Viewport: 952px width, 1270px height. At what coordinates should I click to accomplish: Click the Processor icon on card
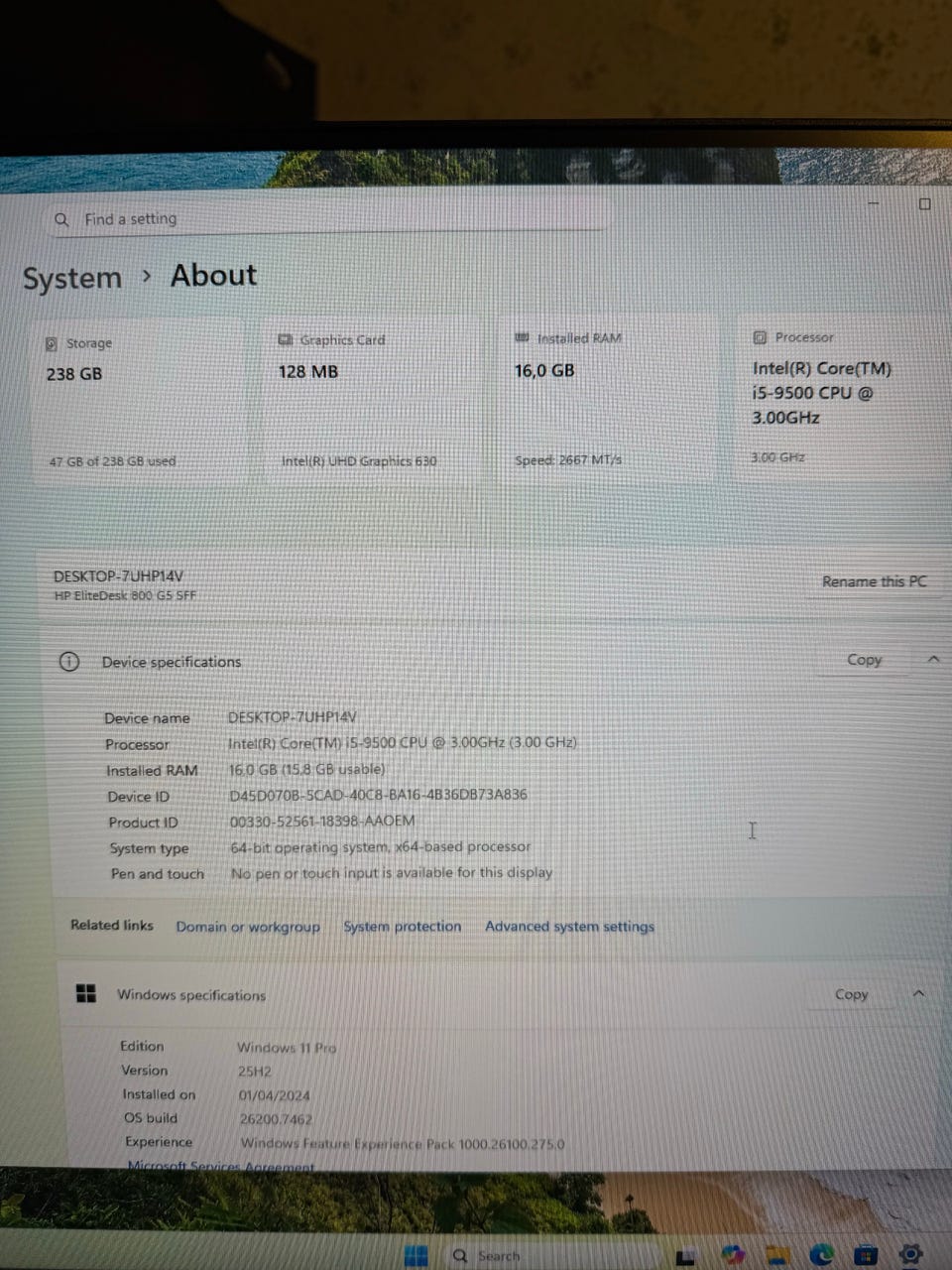click(760, 337)
